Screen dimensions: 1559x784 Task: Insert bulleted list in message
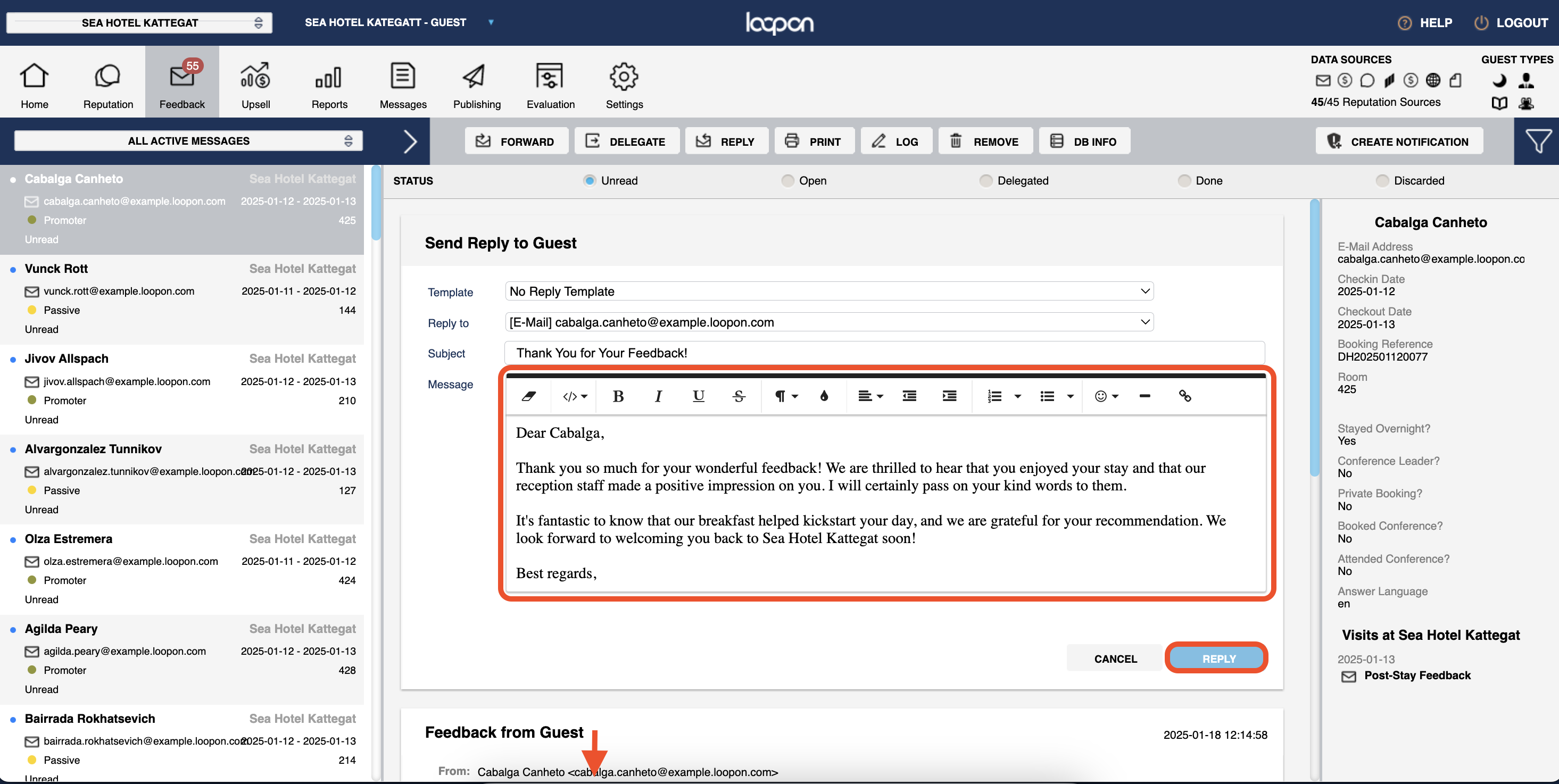pos(1048,396)
